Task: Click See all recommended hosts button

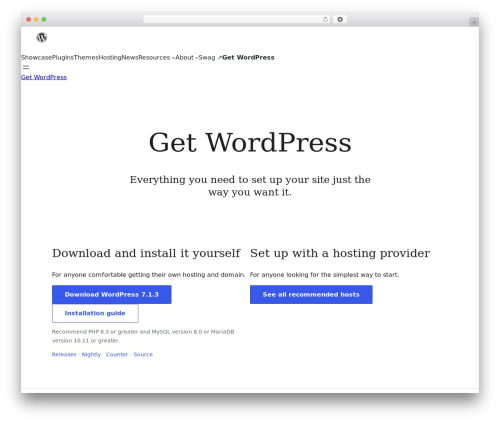Action: point(311,294)
